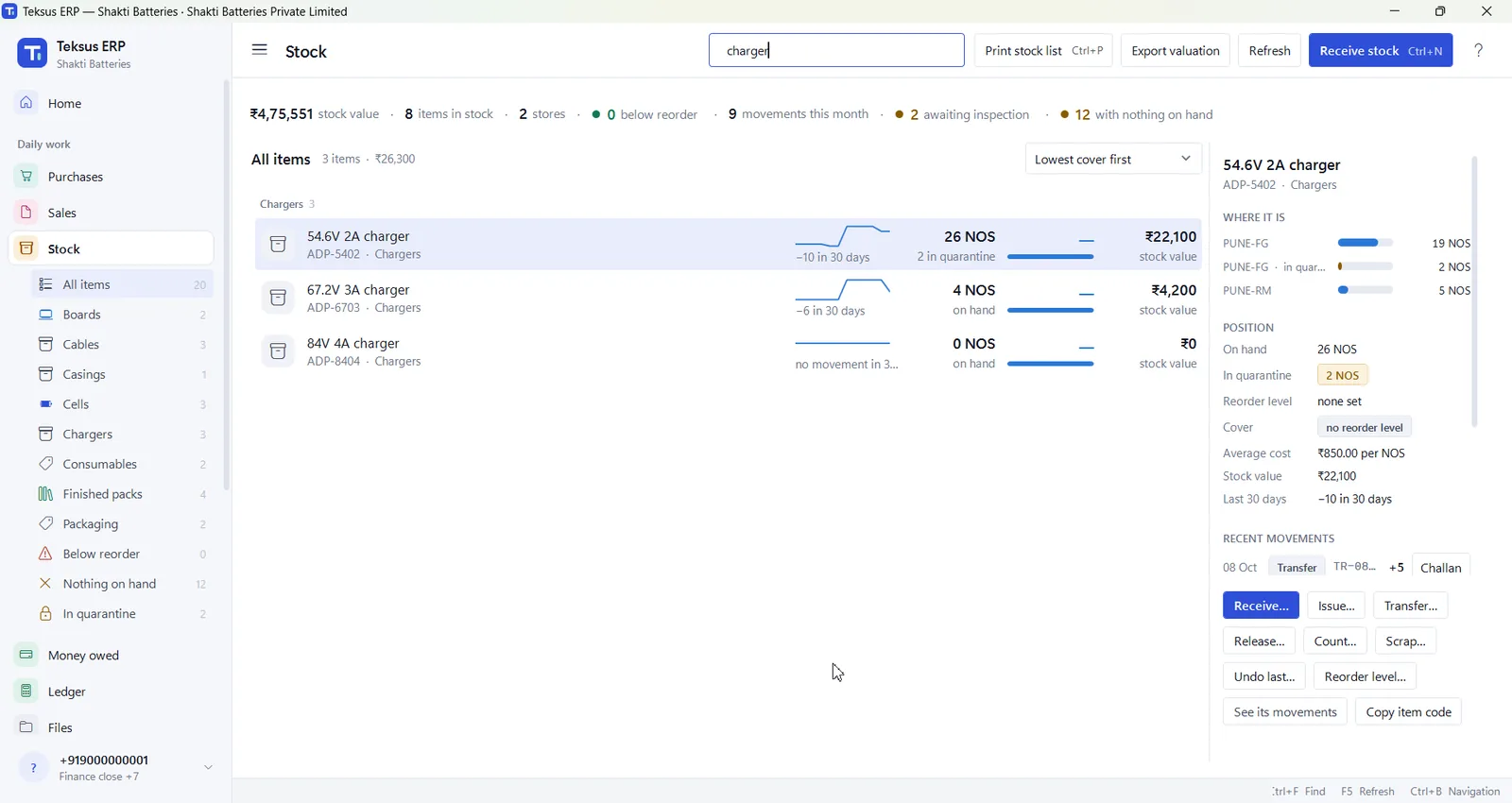Click the Cells battery icon
Screen dimensions: 1512x803
[x=45, y=404]
